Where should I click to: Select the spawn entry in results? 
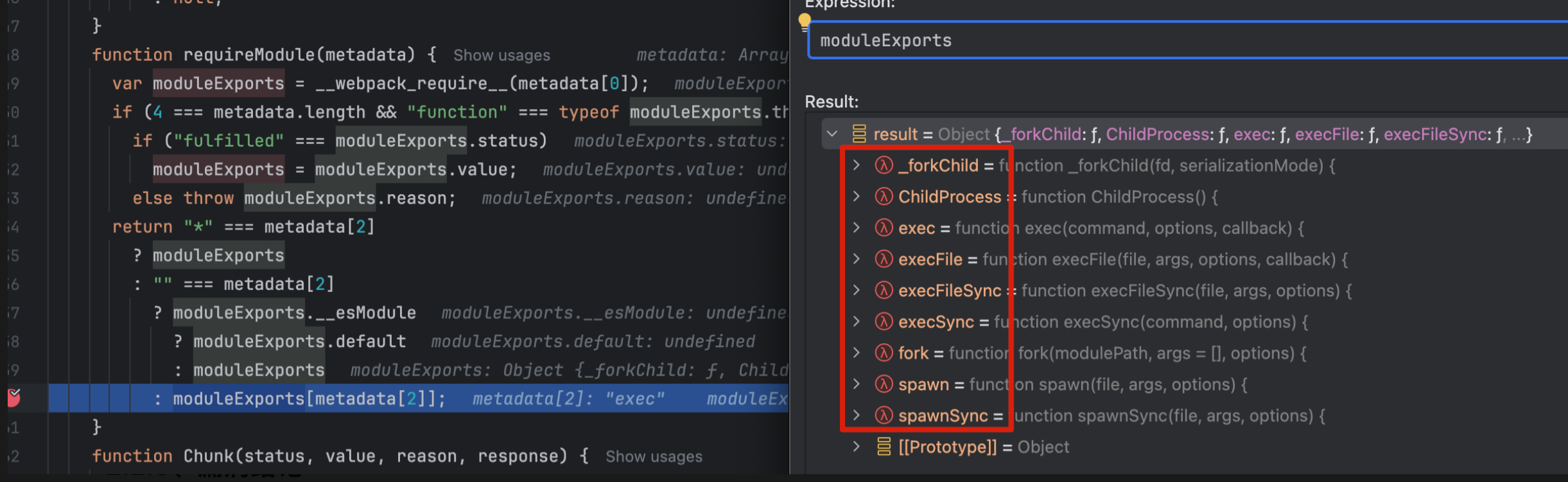point(923,384)
